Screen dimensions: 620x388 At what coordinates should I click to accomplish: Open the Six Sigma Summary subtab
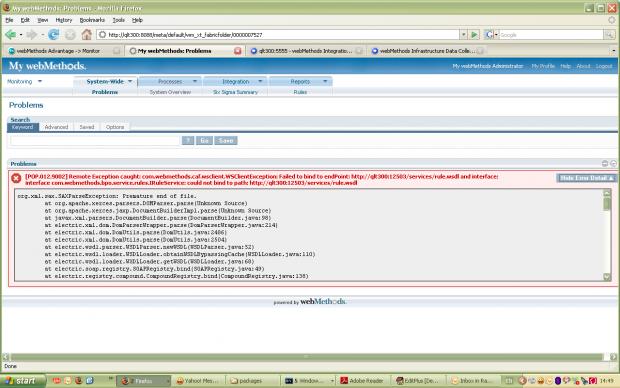point(235,92)
